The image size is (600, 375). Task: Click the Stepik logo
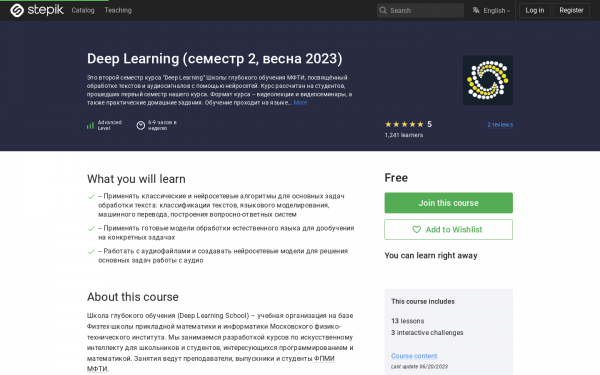tap(37, 10)
